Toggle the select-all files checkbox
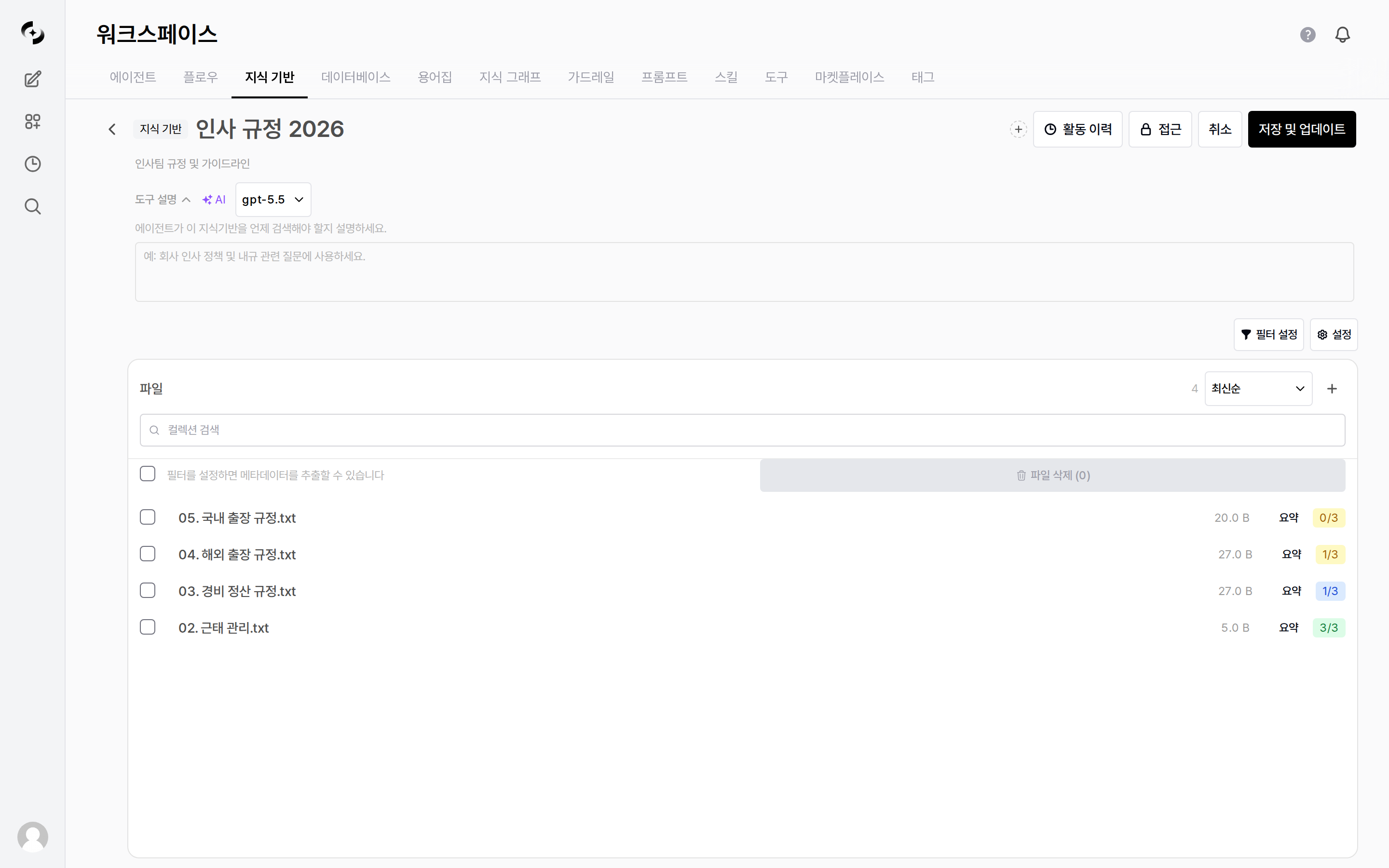The width and height of the screenshot is (1389, 868). [148, 474]
